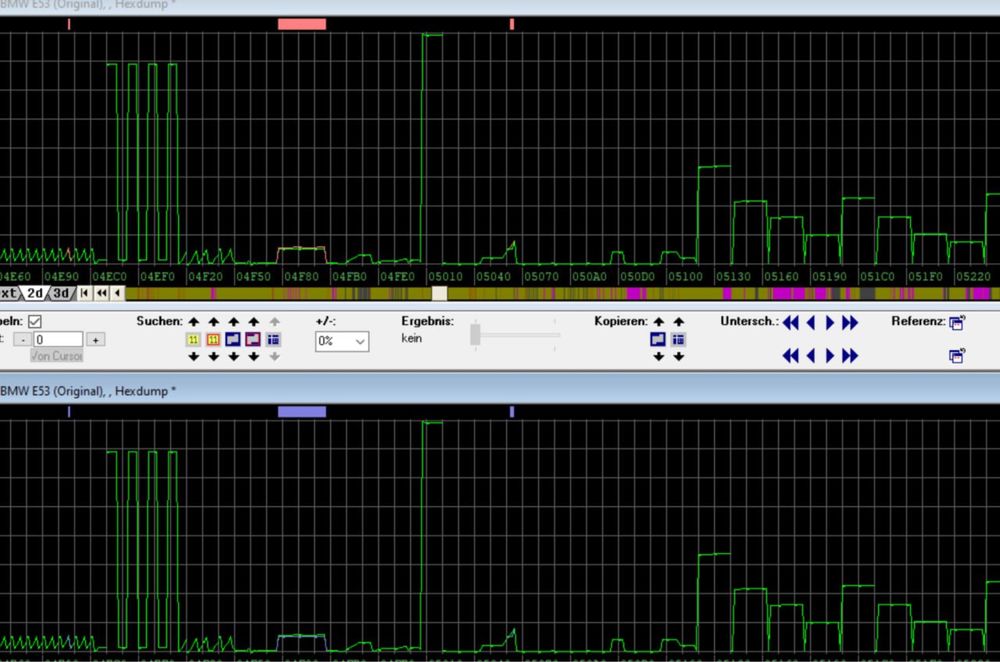Viewport: 1000px width, 662px height.
Task: Click the address label 04F80 on upper axis
Action: tap(301, 277)
